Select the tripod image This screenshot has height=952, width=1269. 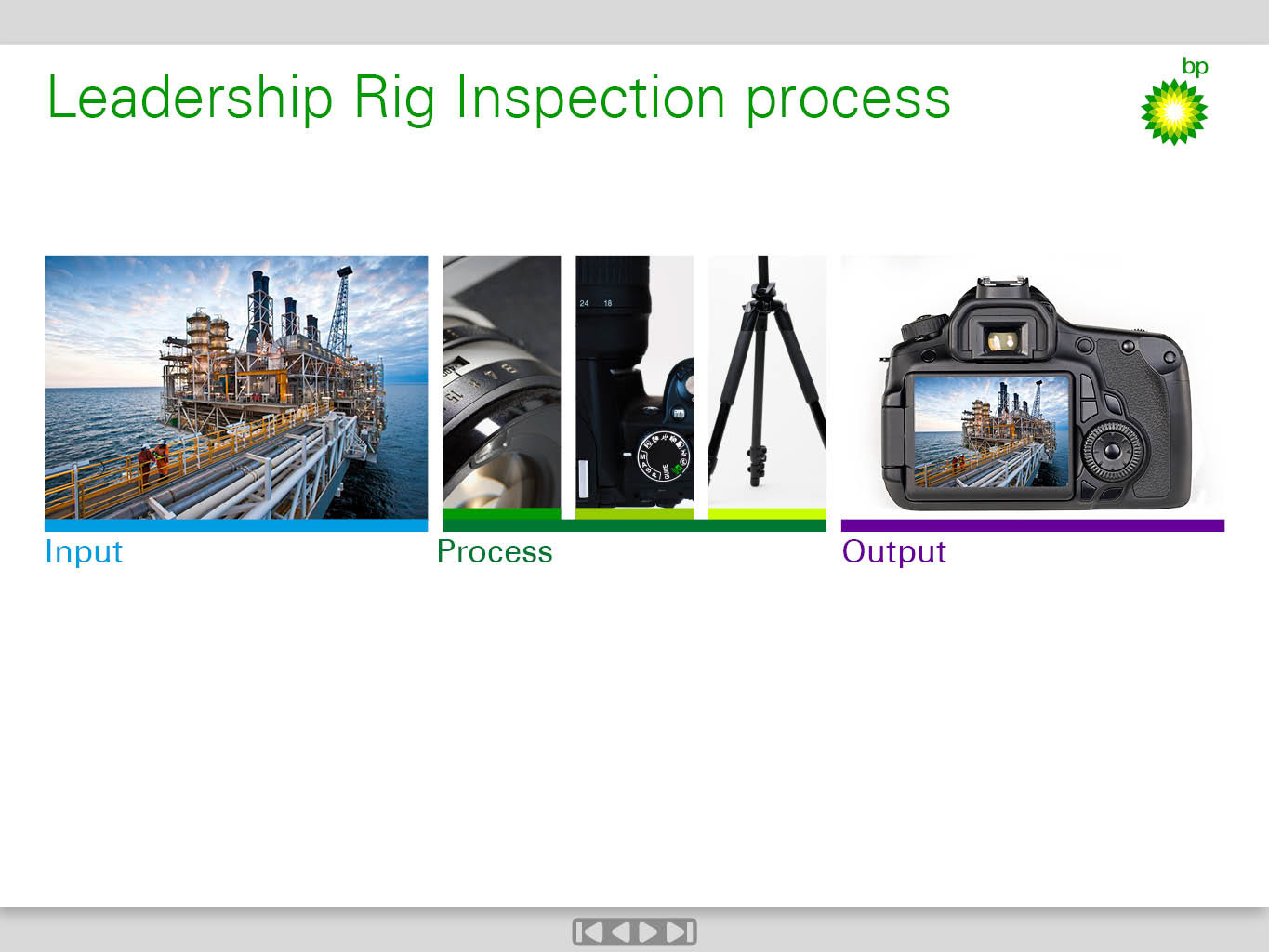(x=767, y=382)
